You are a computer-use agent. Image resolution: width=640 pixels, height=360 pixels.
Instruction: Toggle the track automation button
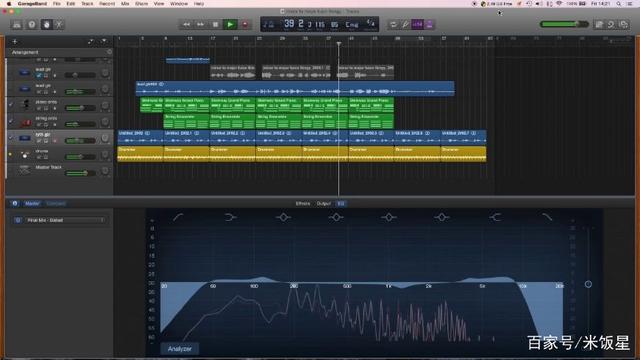point(90,41)
